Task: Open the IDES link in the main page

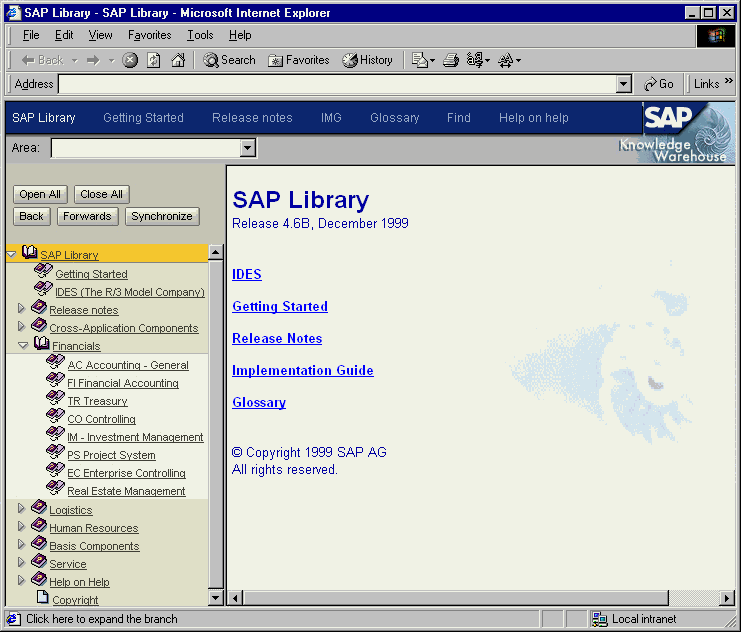Action: coord(247,274)
